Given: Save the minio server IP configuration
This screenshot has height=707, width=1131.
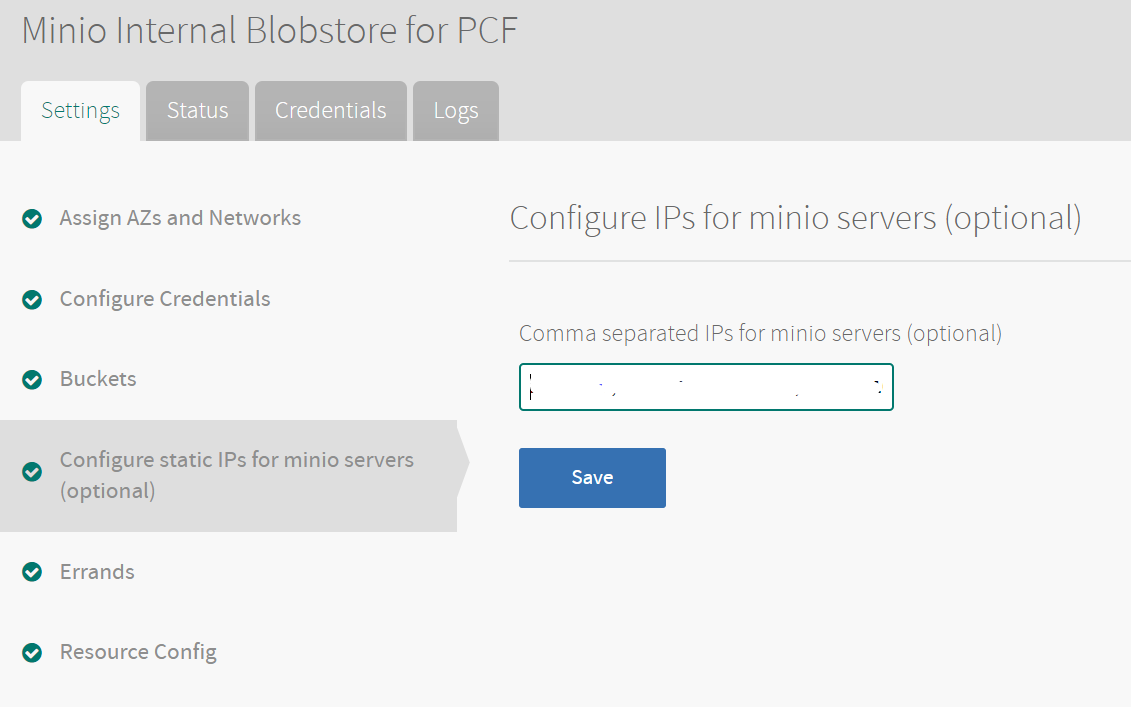Looking at the screenshot, I should tap(592, 478).
